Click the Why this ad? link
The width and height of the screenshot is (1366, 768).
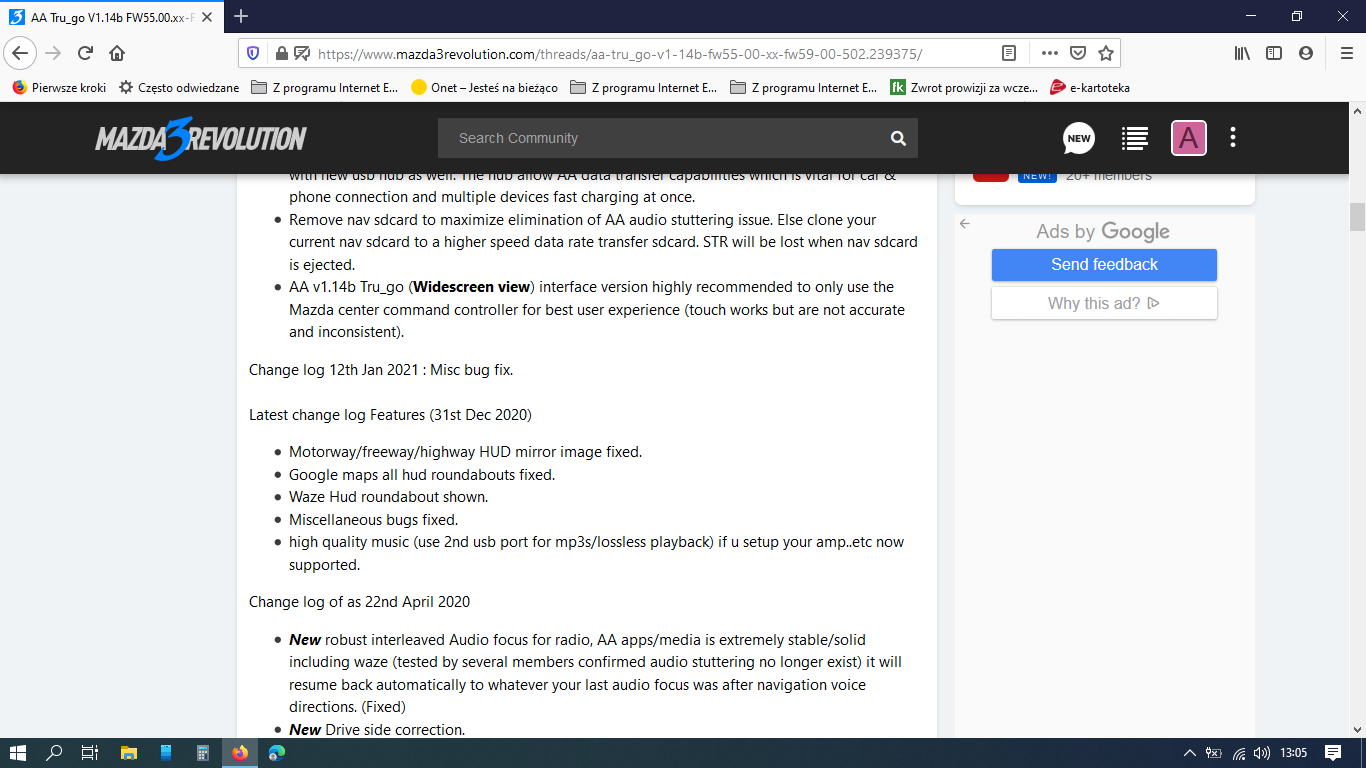point(1104,303)
